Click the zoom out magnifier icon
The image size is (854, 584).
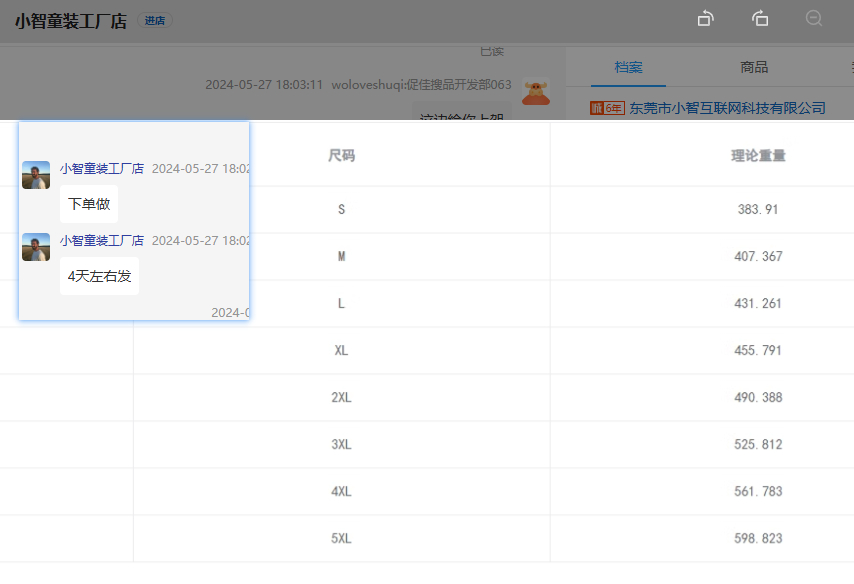click(x=814, y=19)
